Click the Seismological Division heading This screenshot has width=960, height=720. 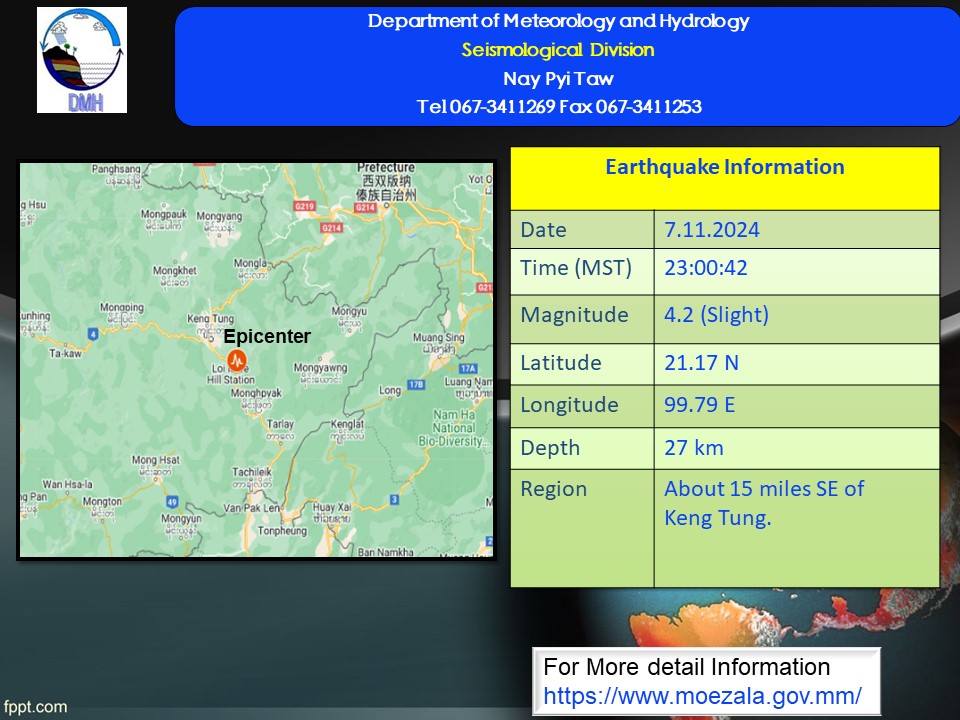[x=558, y=50]
